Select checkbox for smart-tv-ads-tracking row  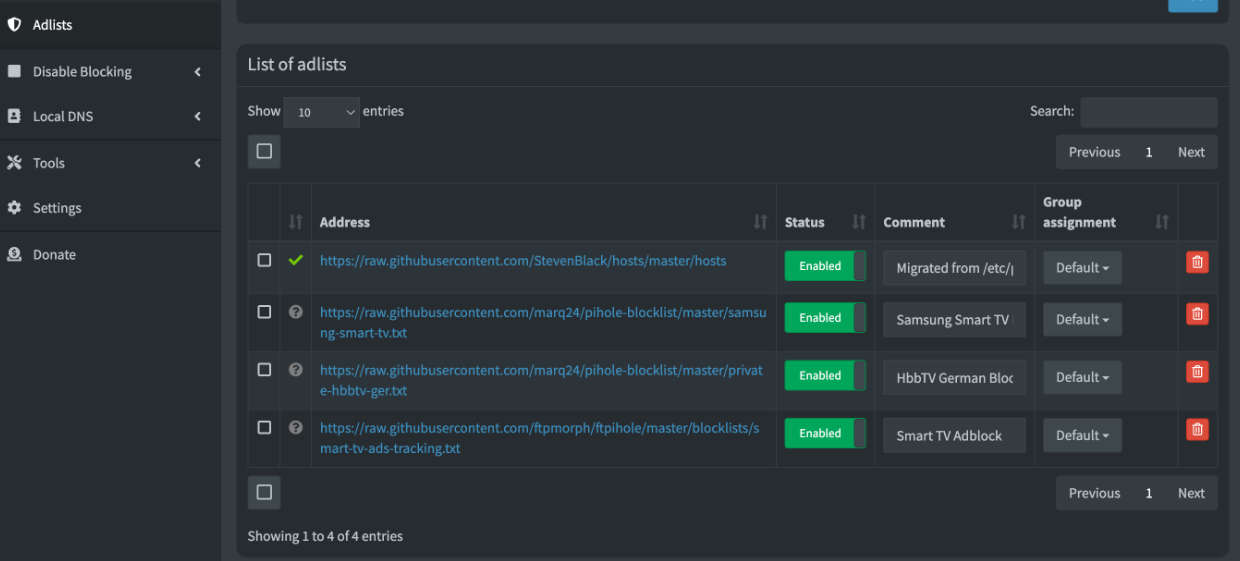pos(264,427)
